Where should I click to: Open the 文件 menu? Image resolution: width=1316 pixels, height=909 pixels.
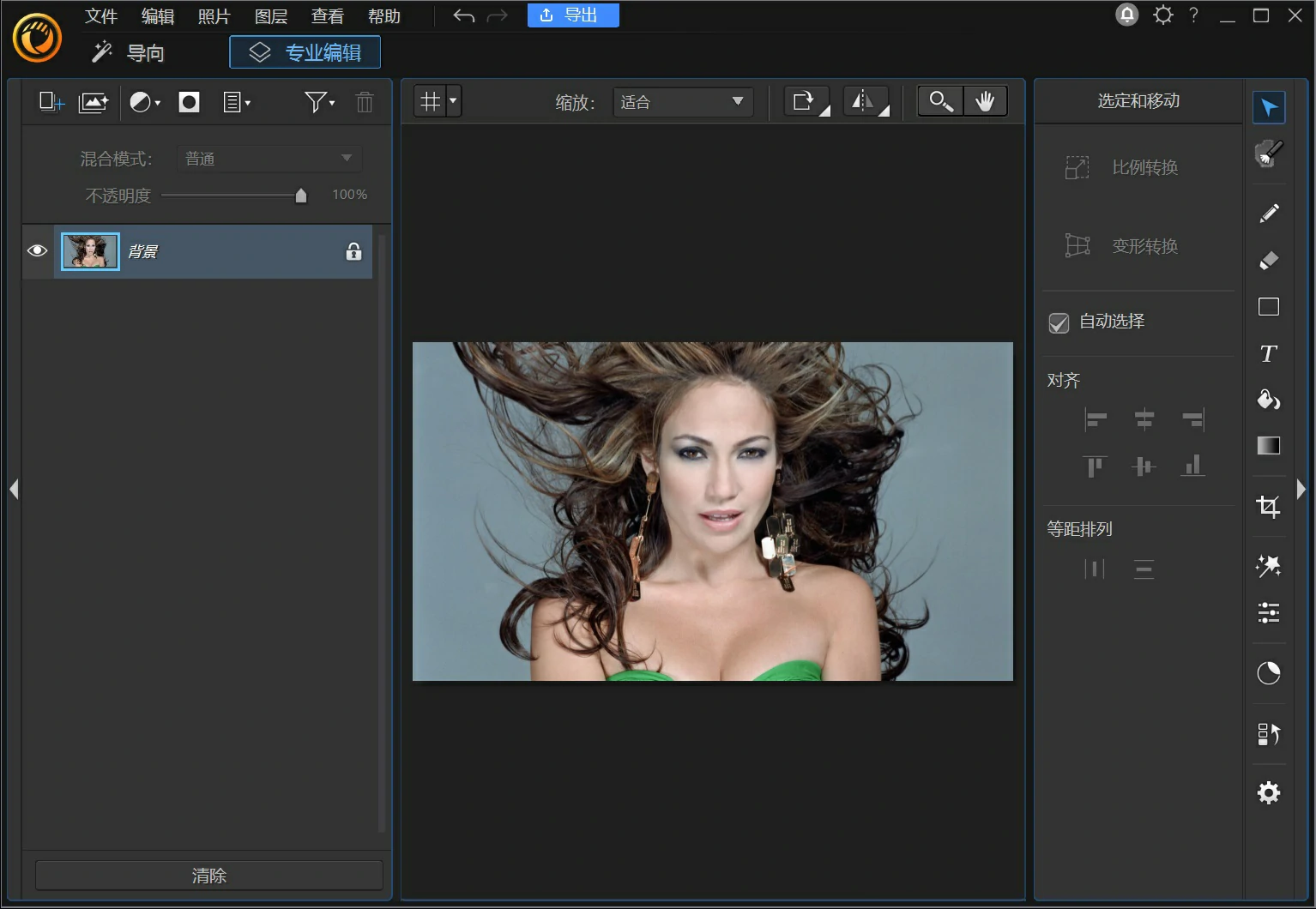101,16
